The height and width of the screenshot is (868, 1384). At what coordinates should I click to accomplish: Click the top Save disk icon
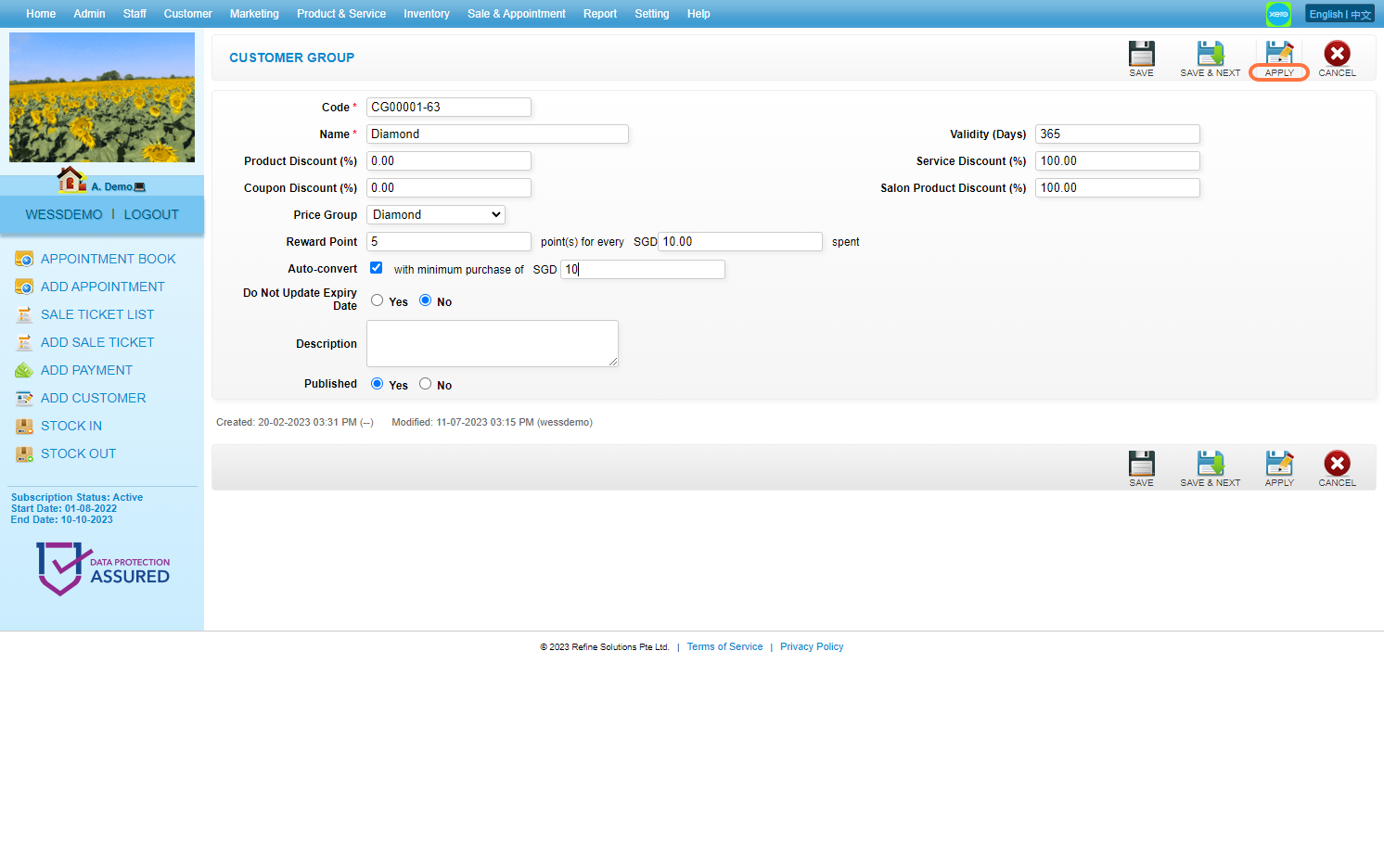[x=1141, y=53]
